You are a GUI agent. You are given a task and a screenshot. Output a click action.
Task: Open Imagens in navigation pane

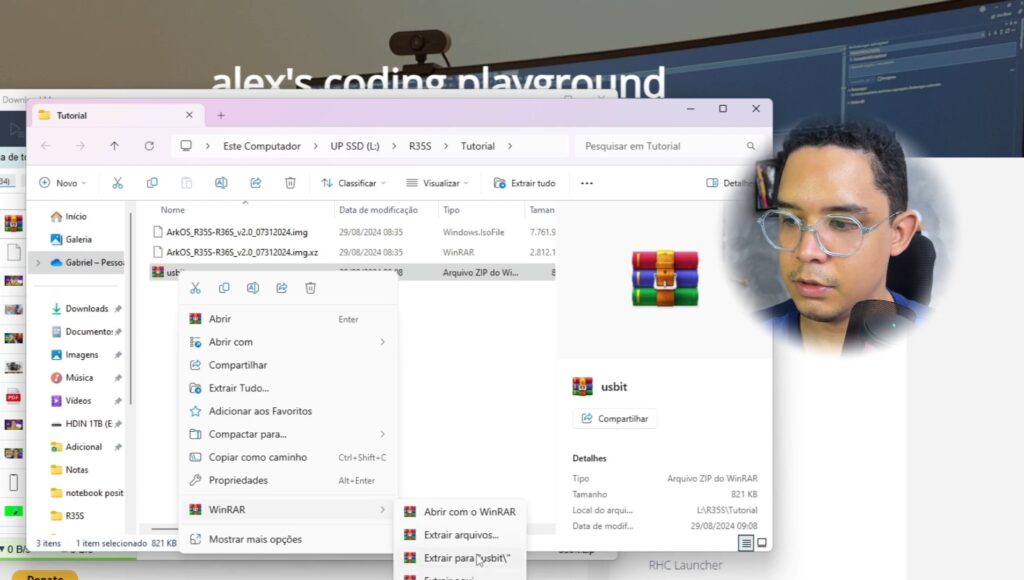pos(80,355)
